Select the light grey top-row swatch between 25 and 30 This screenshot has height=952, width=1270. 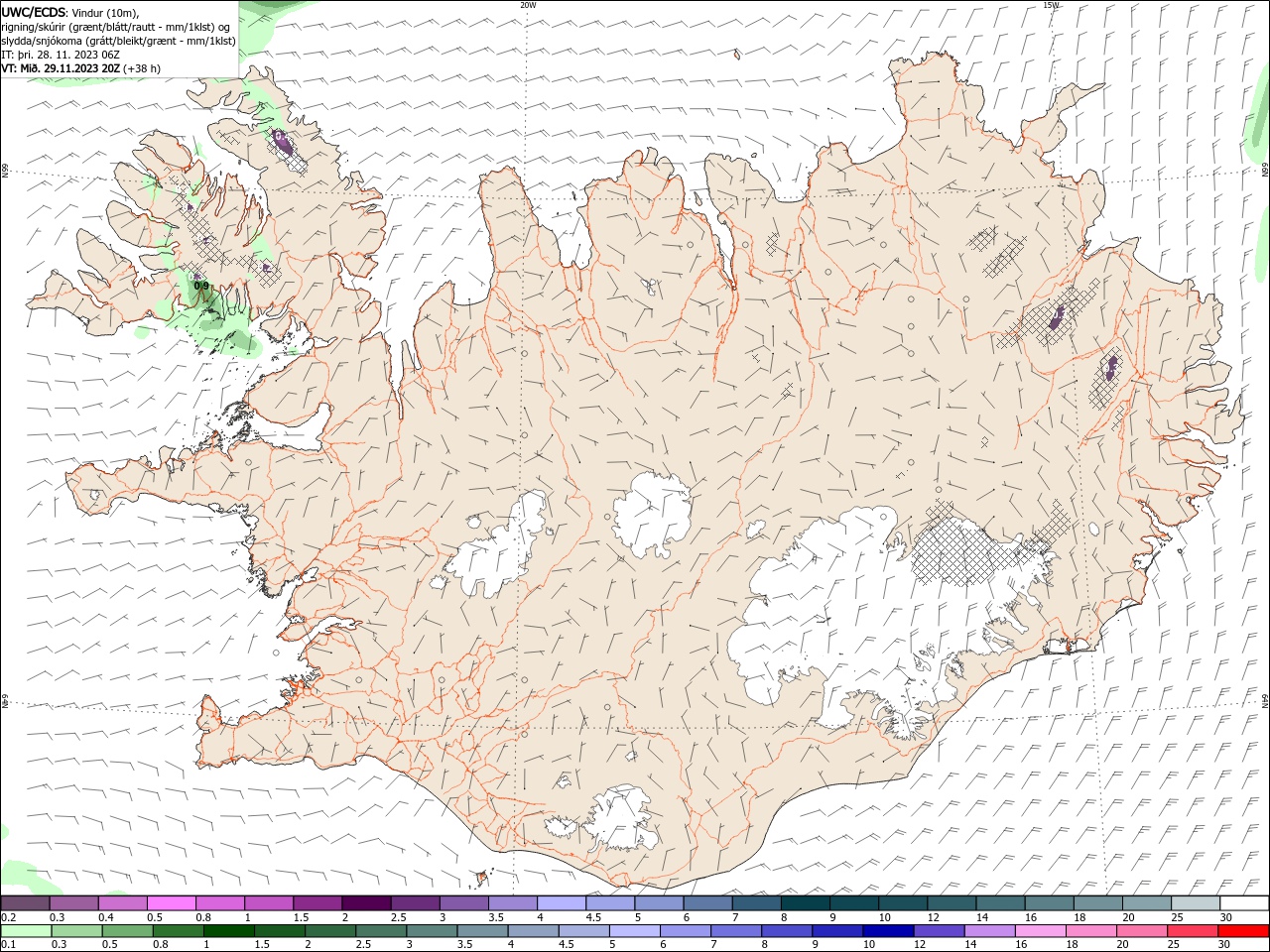tap(1194, 903)
